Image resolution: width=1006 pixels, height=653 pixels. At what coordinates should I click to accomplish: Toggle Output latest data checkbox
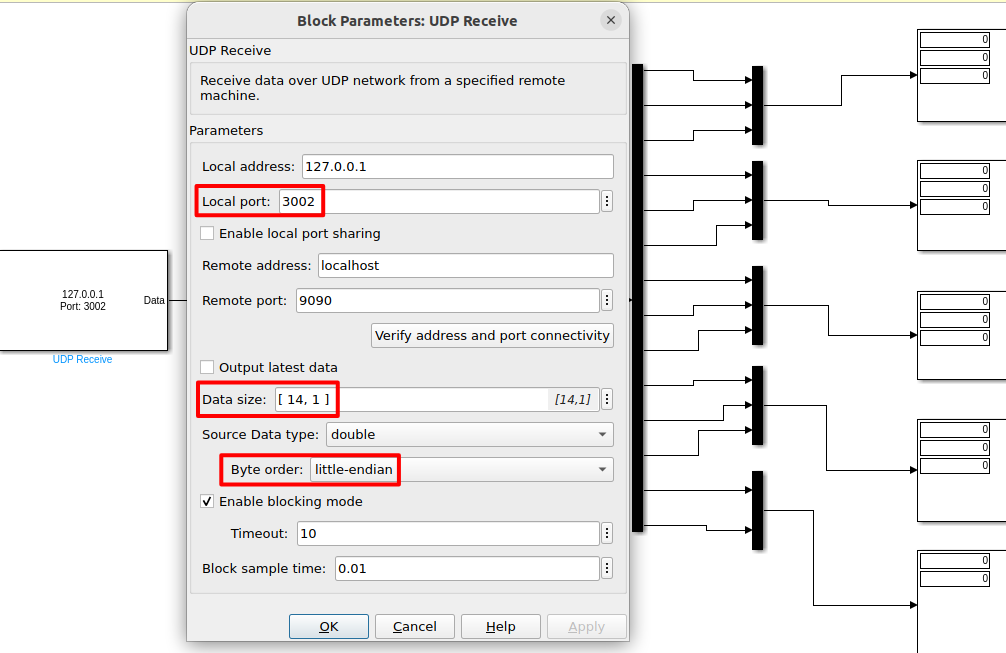[x=207, y=367]
